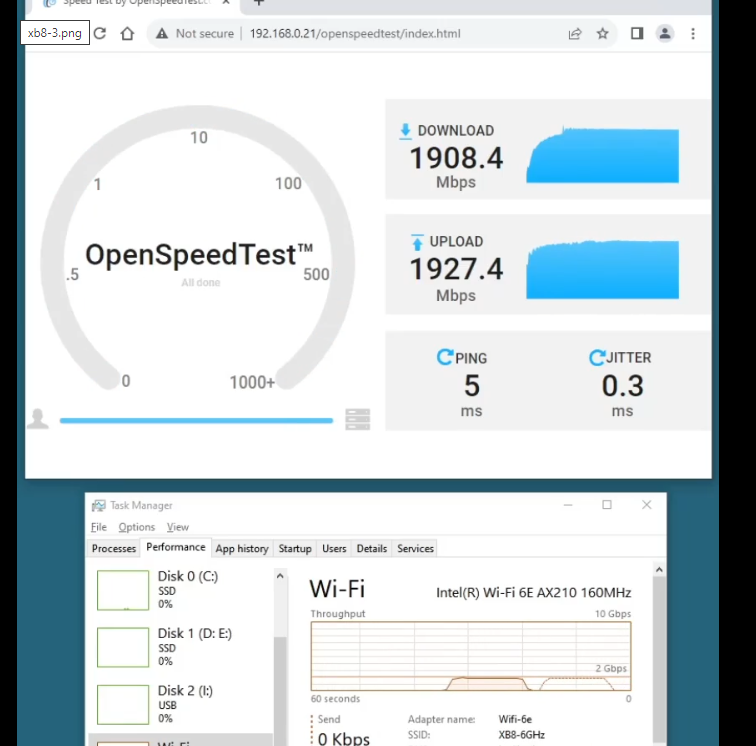Image resolution: width=756 pixels, height=746 pixels.
Task: Click the 1908.4 download value
Action: click(x=456, y=158)
